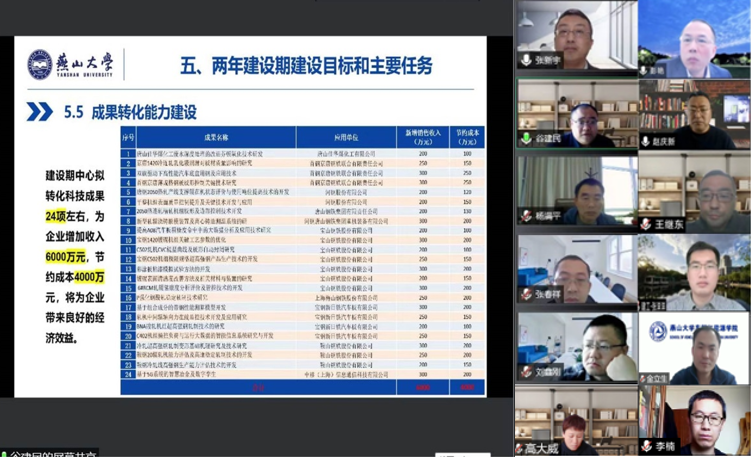The width and height of the screenshot is (751, 458).
Task: Click 杨满平's muted microphone icon
Action: [526, 215]
